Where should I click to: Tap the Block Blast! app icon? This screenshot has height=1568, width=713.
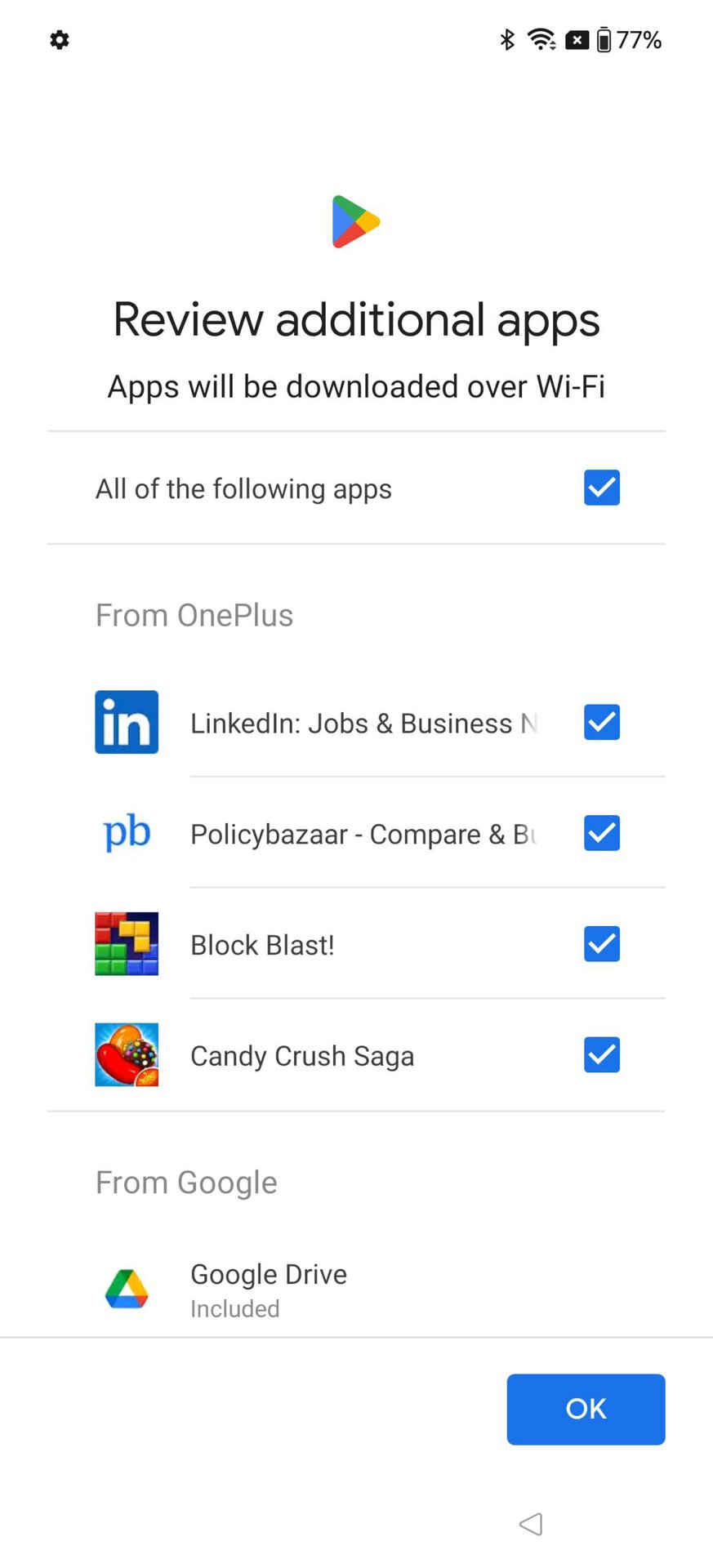[x=127, y=944]
